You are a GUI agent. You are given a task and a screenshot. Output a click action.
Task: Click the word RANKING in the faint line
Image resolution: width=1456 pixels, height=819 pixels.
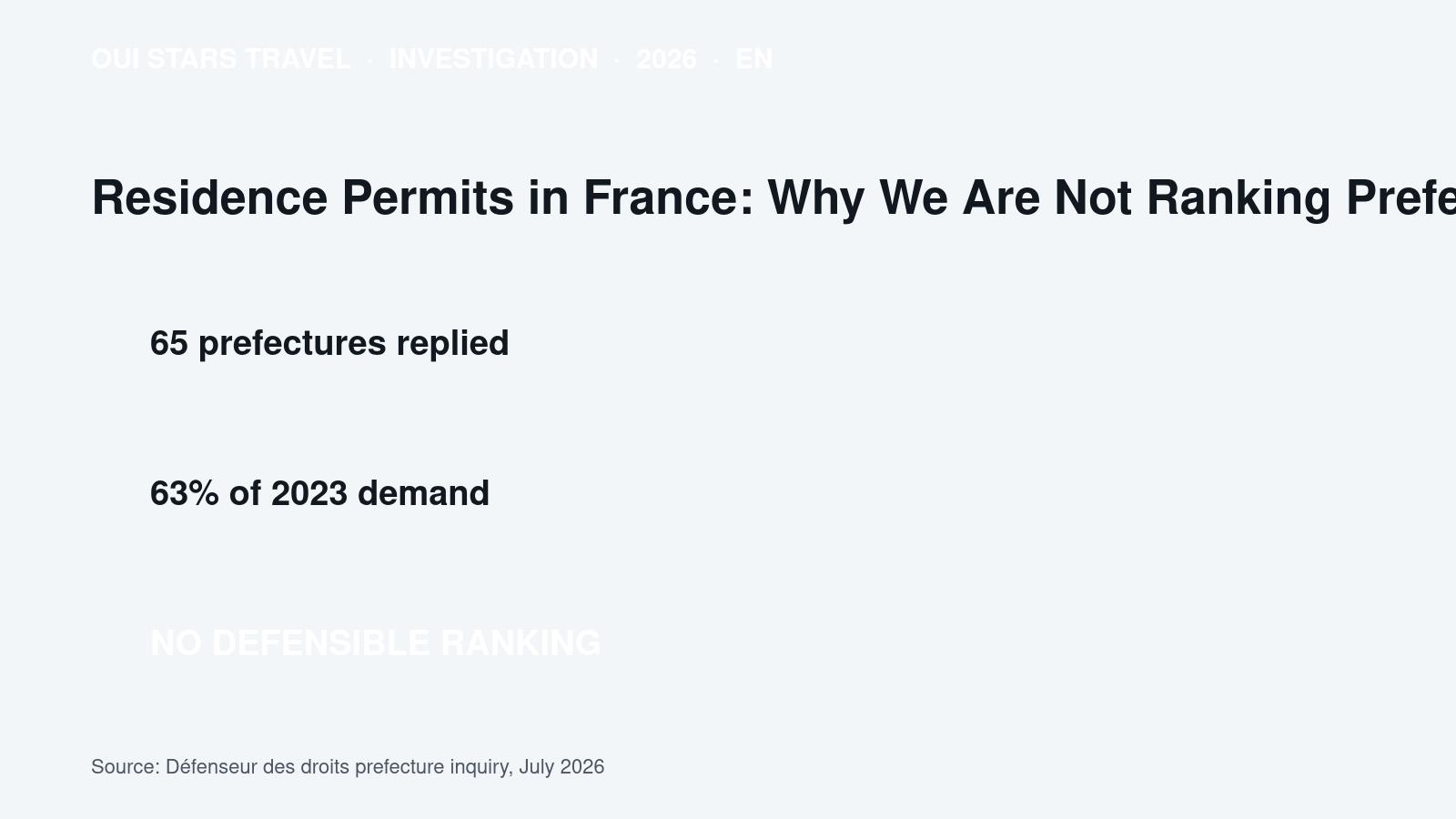pos(521,643)
